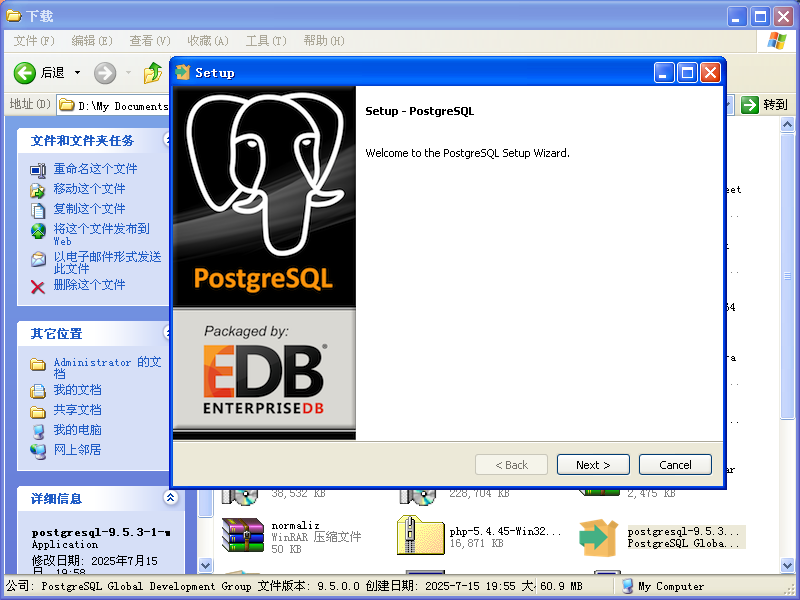Click the 以电子邮件形式发送此文件 link
The width and height of the screenshot is (800, 600).
click(x=108, y=262)
